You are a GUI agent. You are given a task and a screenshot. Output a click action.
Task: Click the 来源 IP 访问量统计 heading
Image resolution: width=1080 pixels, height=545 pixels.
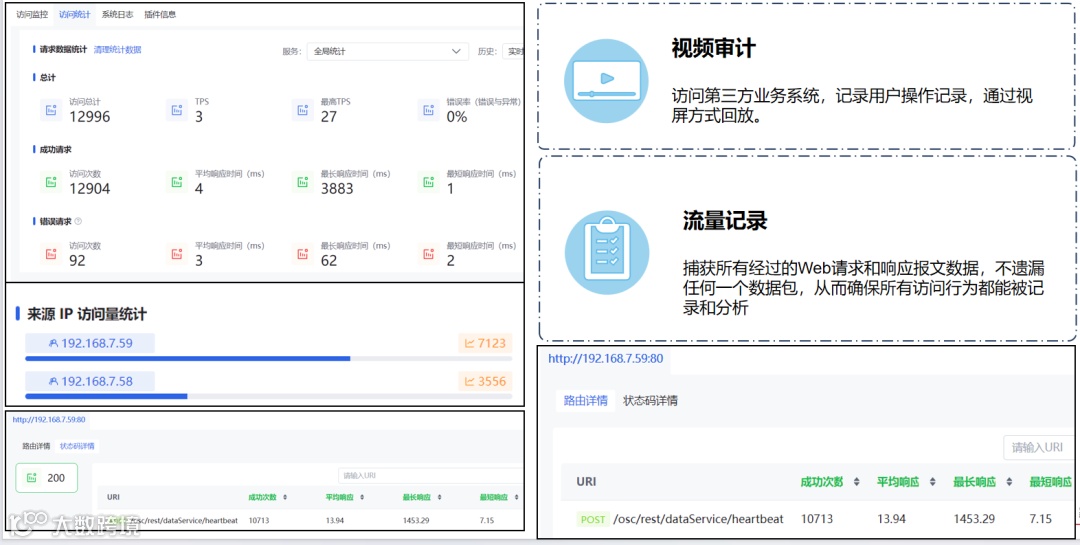click(x=87, y=314)
